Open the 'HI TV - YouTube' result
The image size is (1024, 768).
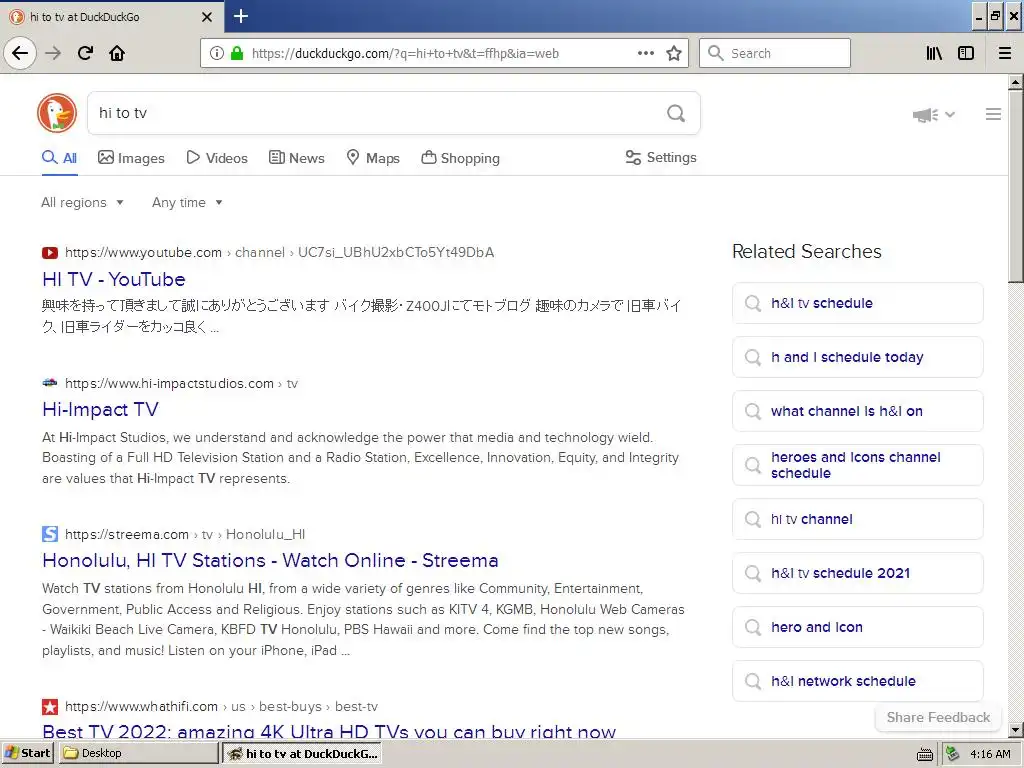(x=114, y=280)
